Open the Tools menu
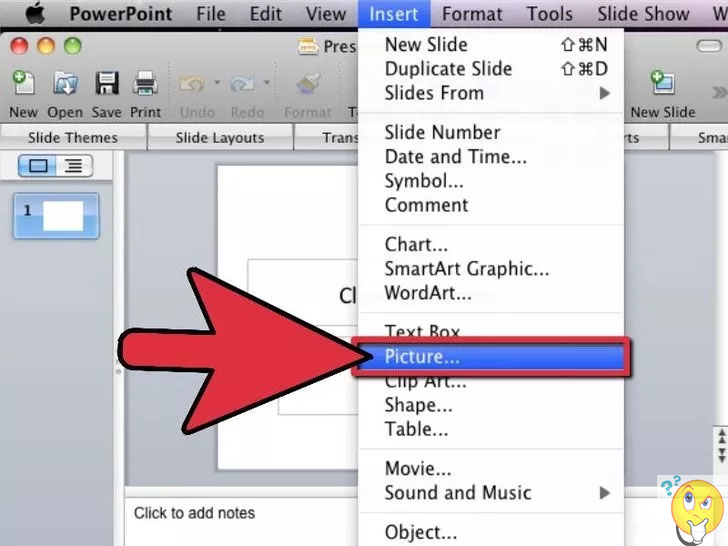The height and width of the screenshot is (546, 728). (x=549, y=13)
